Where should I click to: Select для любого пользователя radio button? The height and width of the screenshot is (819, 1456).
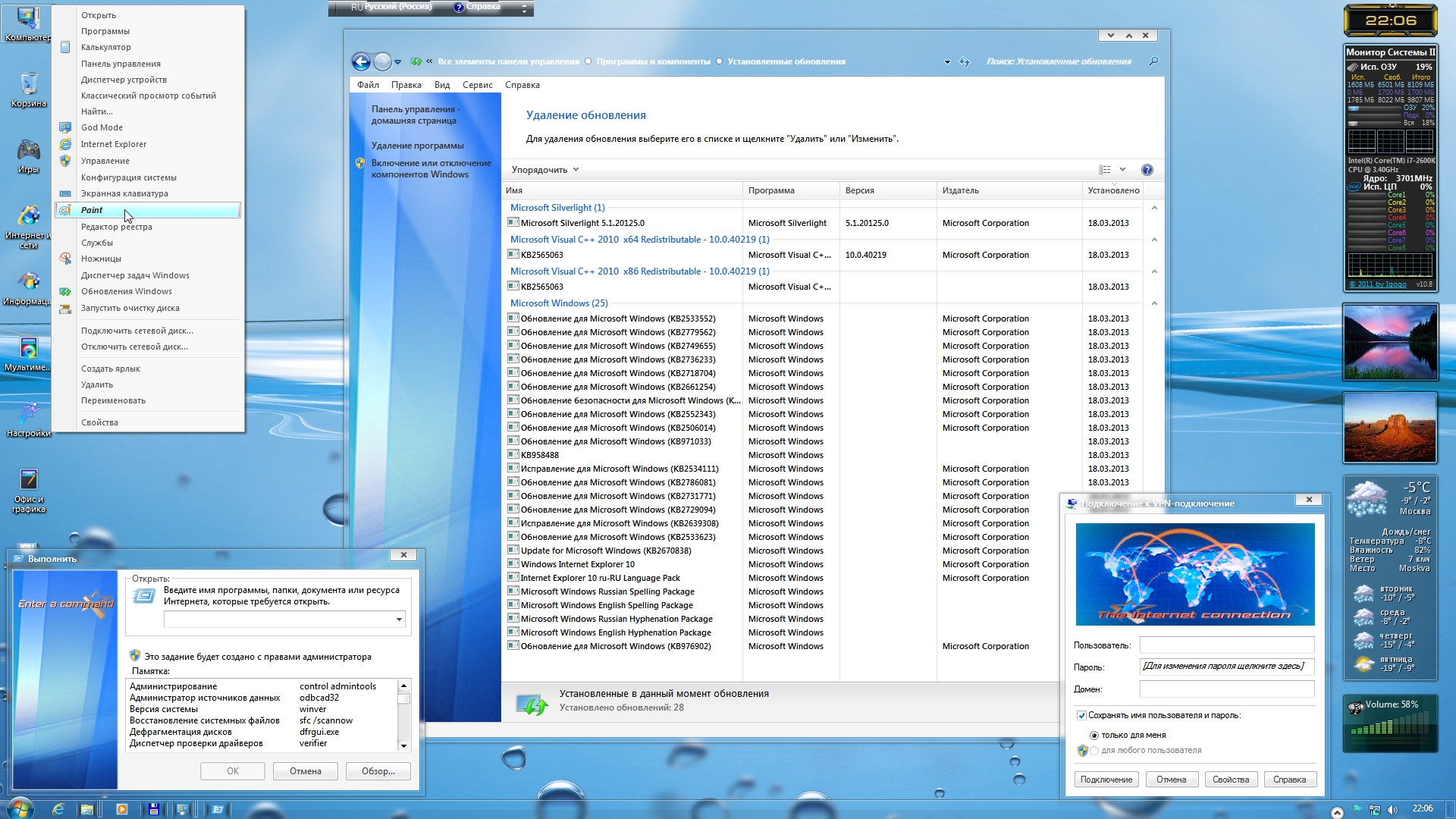click(x=1094, y=751)
